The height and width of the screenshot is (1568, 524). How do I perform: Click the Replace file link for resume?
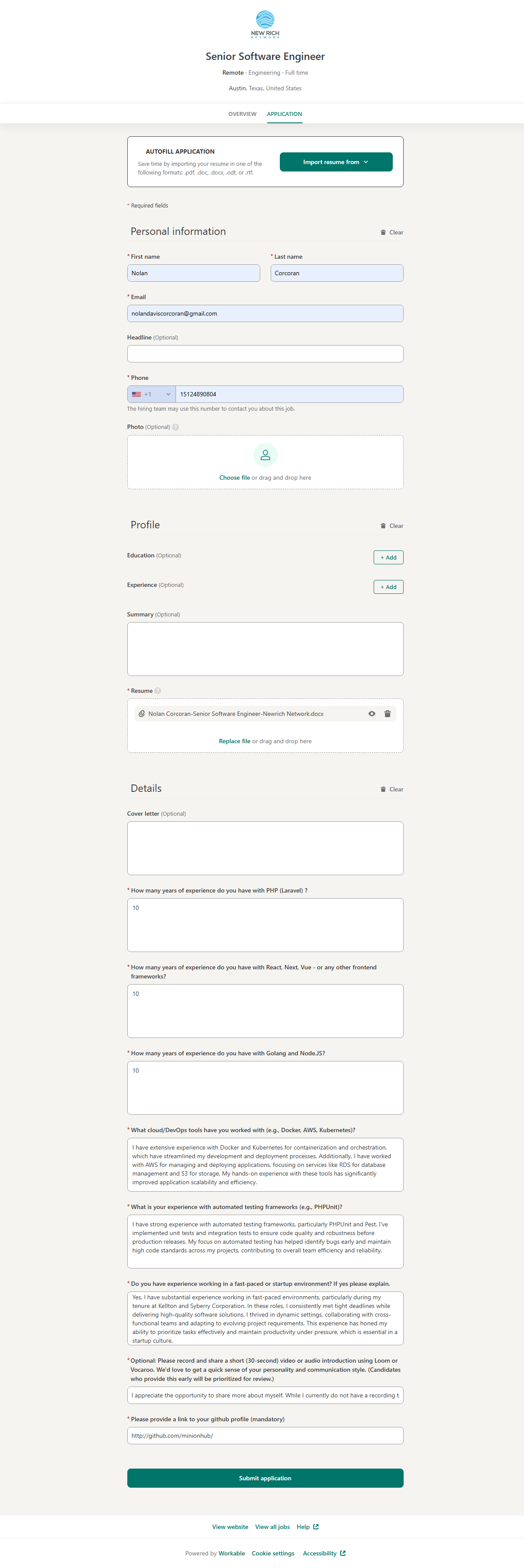pos(235,741)
